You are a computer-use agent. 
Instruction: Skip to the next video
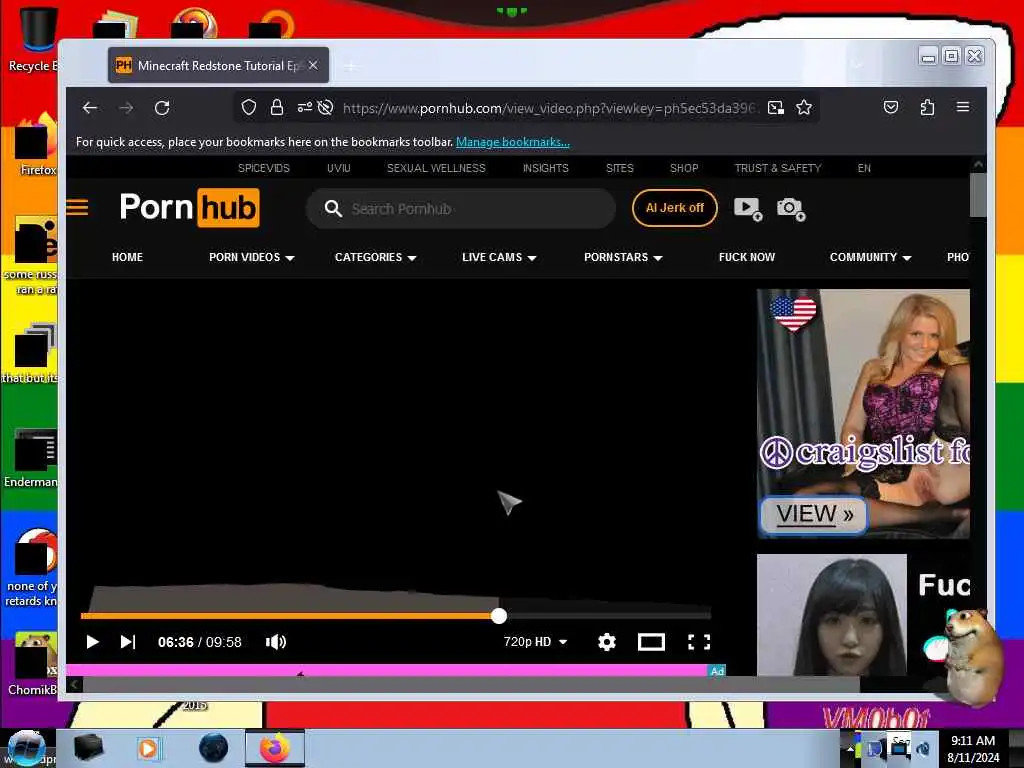click(128, 642)
